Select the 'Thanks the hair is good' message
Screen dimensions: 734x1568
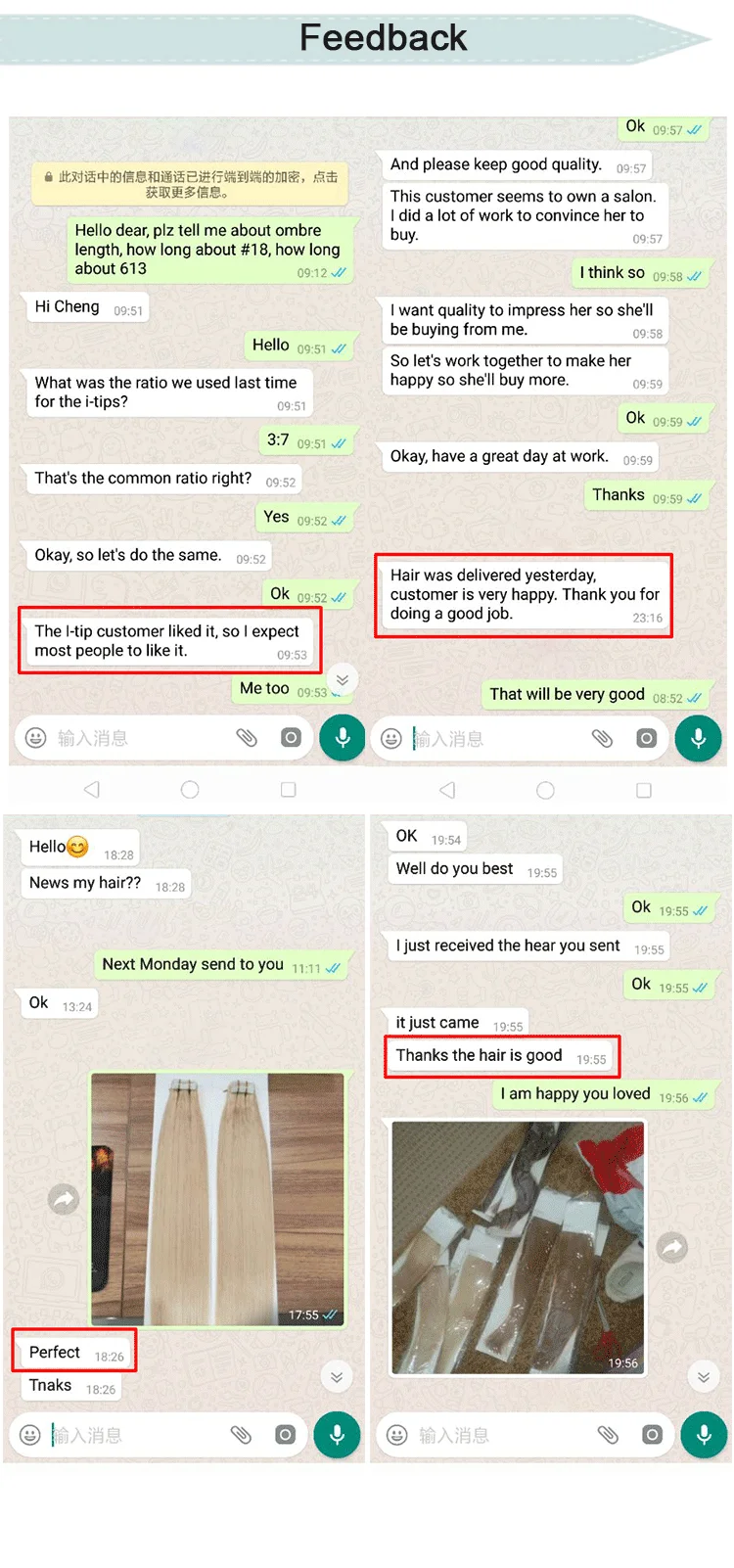coord(501,1056)
